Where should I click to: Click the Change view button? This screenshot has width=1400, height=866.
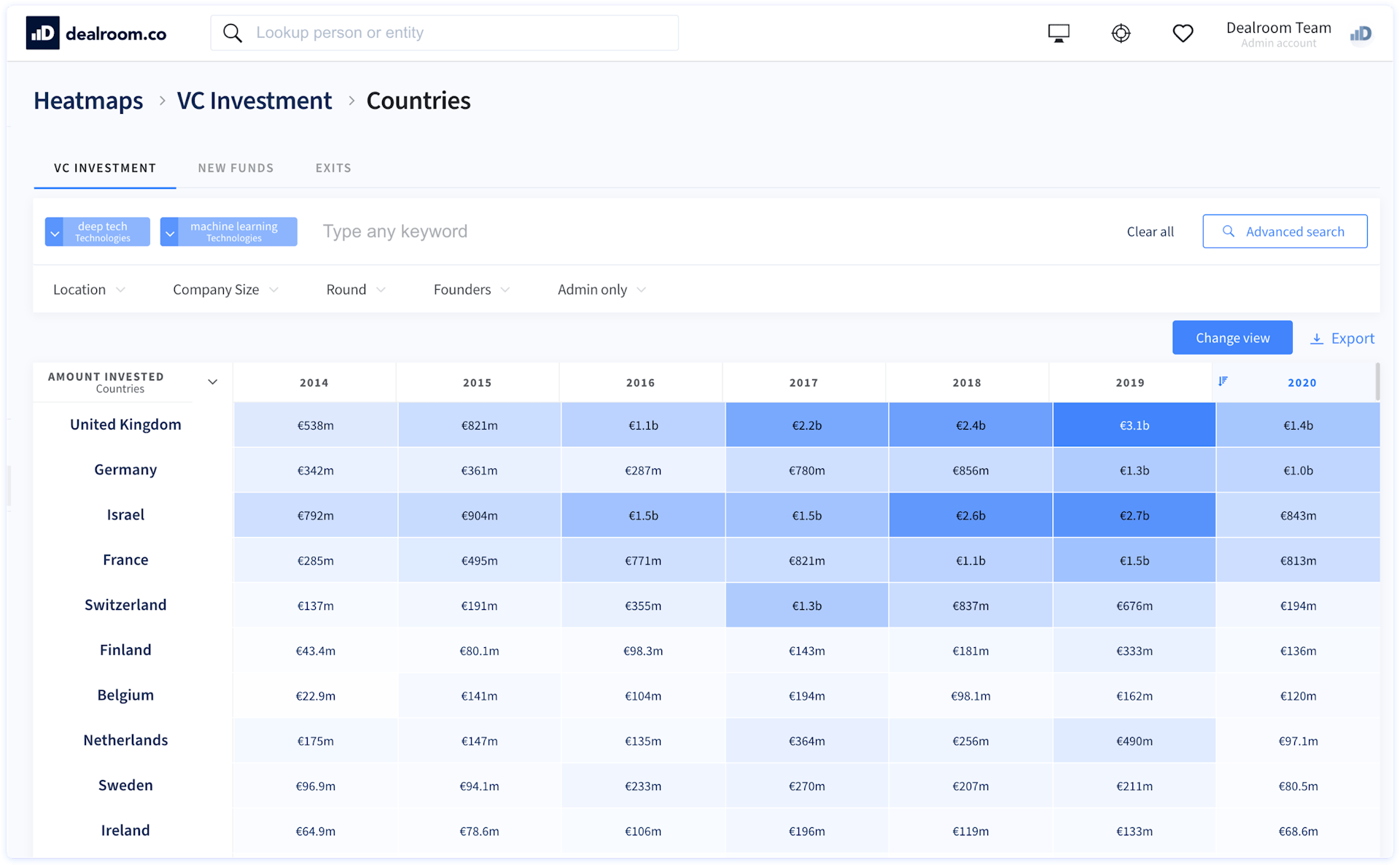[x=1232, y=337]
